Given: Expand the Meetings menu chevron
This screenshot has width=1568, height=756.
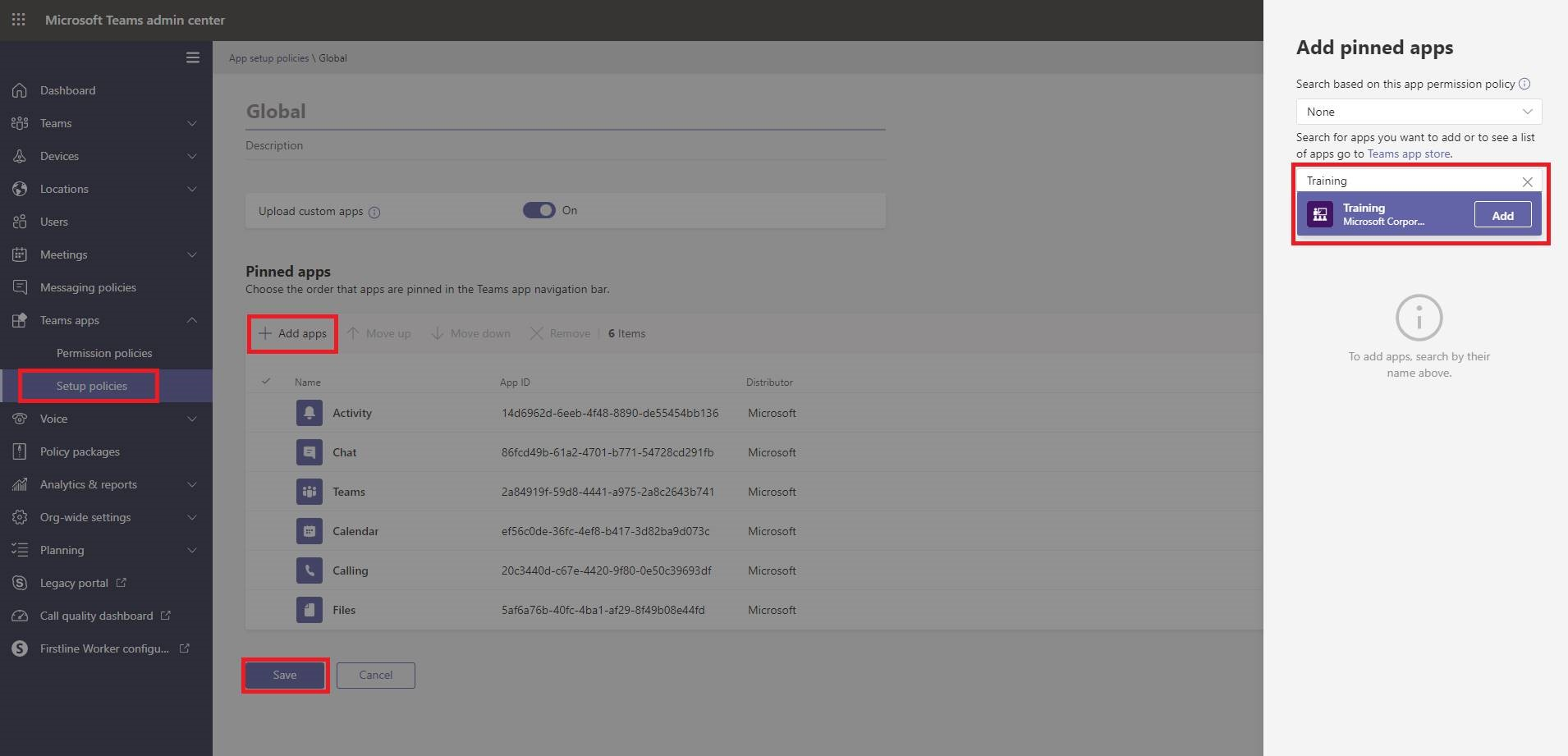Looking at the screenshot, I should (x=192, y=254).
